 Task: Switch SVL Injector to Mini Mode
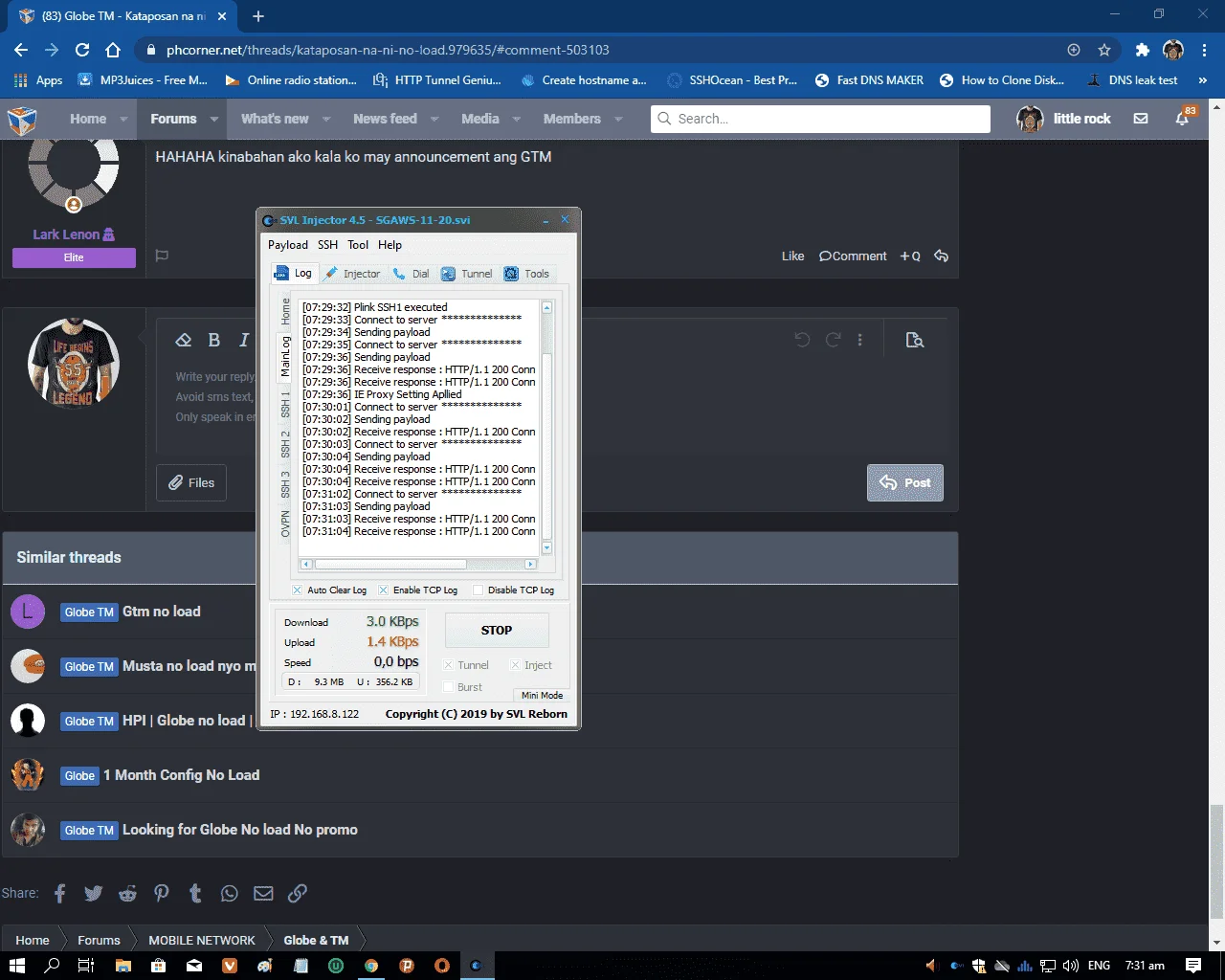click(542, 695)
